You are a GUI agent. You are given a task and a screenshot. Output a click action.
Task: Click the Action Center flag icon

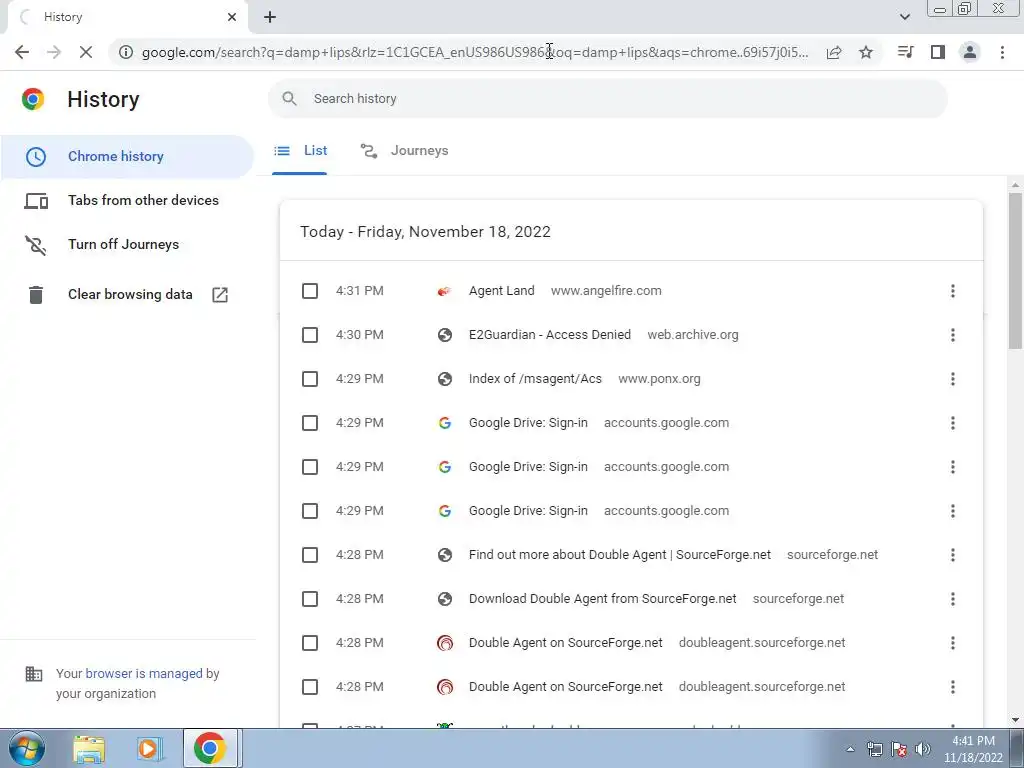[899, 749]
